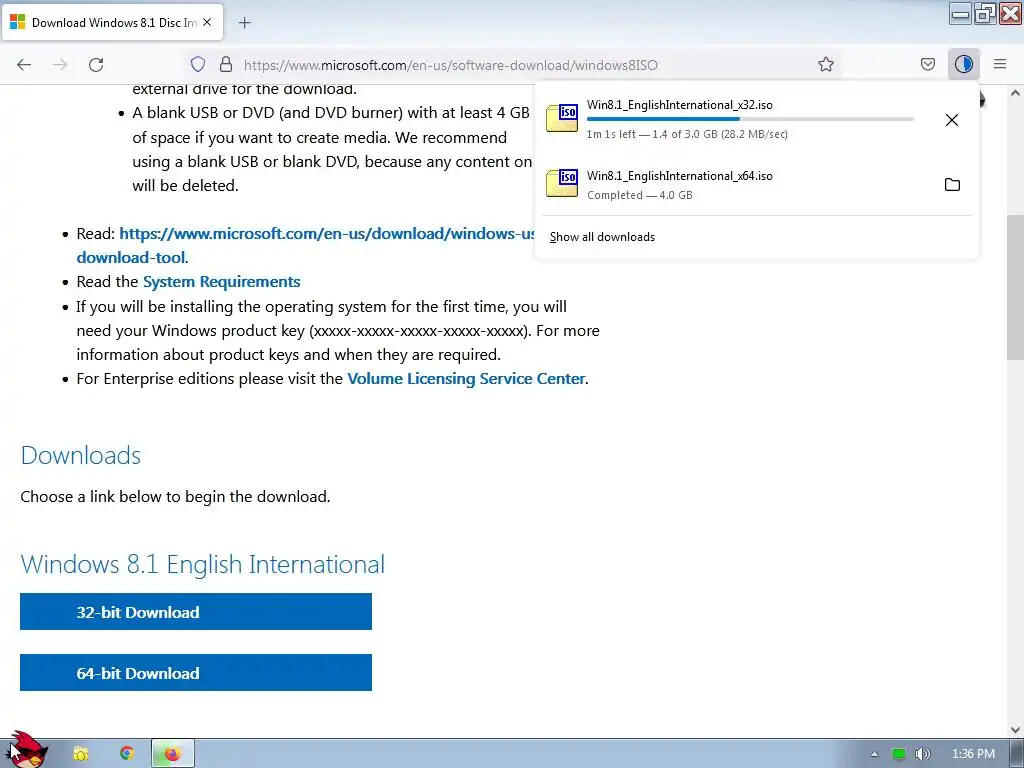Select the Win8.1_EnglishInternational_x64.iso filename
This screenshot has width=1024, height=768.
(x=679, y=176)
